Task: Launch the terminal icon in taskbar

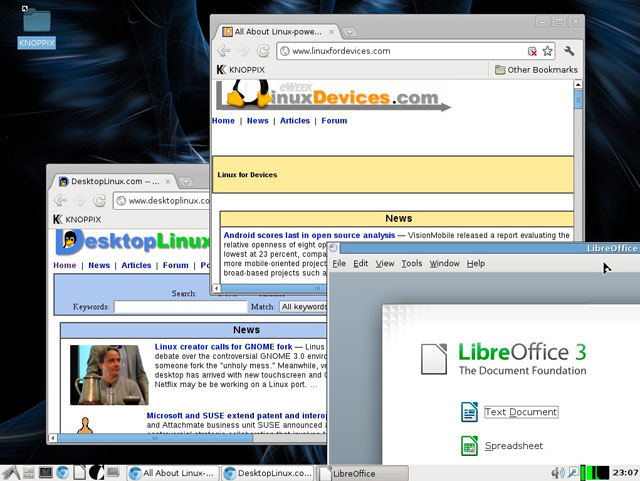Action: pos(45,473)
